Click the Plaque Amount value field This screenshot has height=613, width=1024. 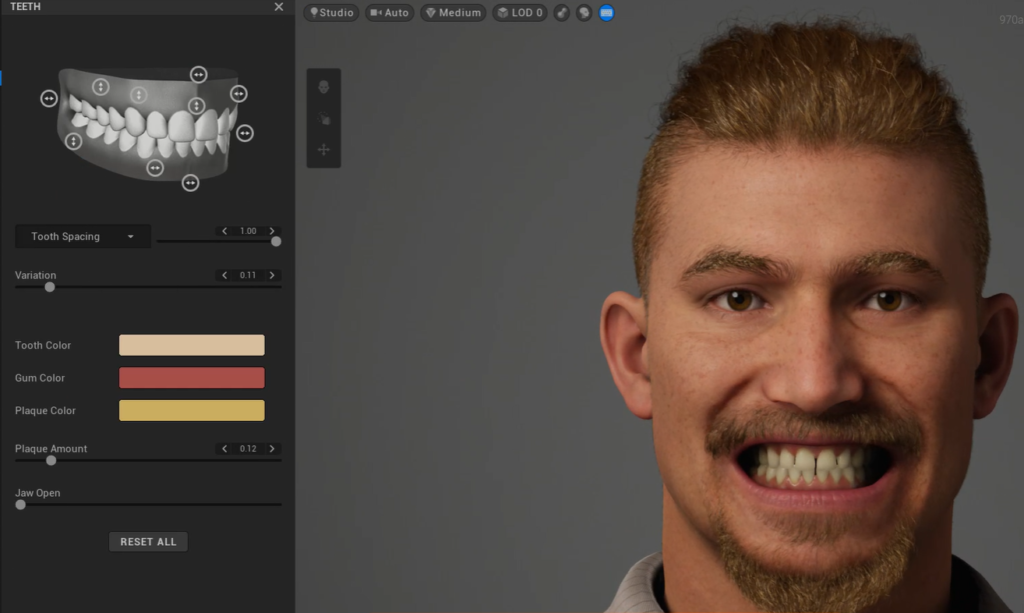[x=248, y=449]
